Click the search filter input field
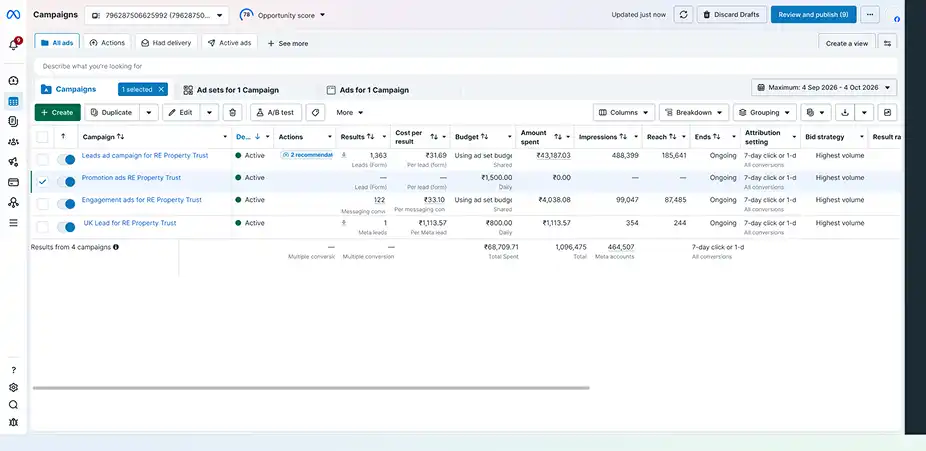926x451 pixels. [465, 66]
